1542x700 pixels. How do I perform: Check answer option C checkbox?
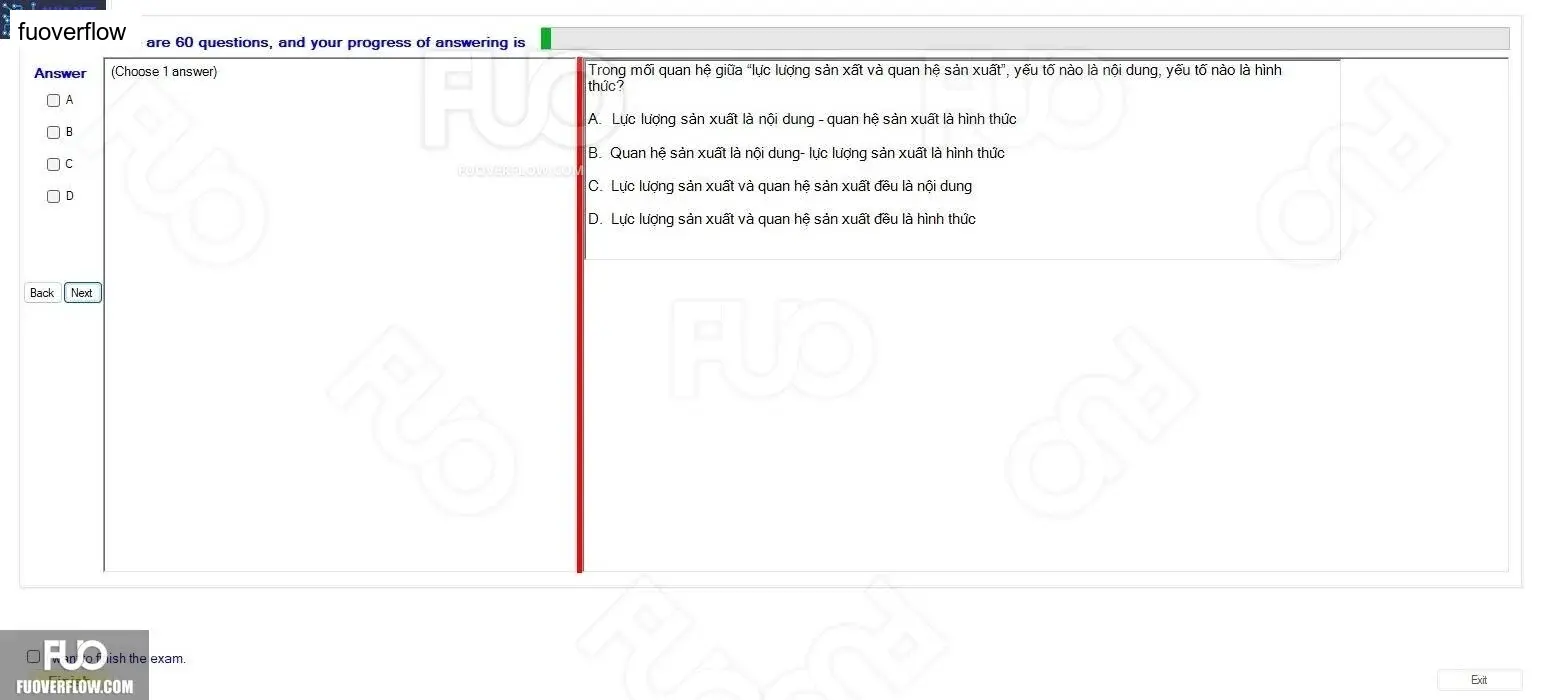coord(54,164)
